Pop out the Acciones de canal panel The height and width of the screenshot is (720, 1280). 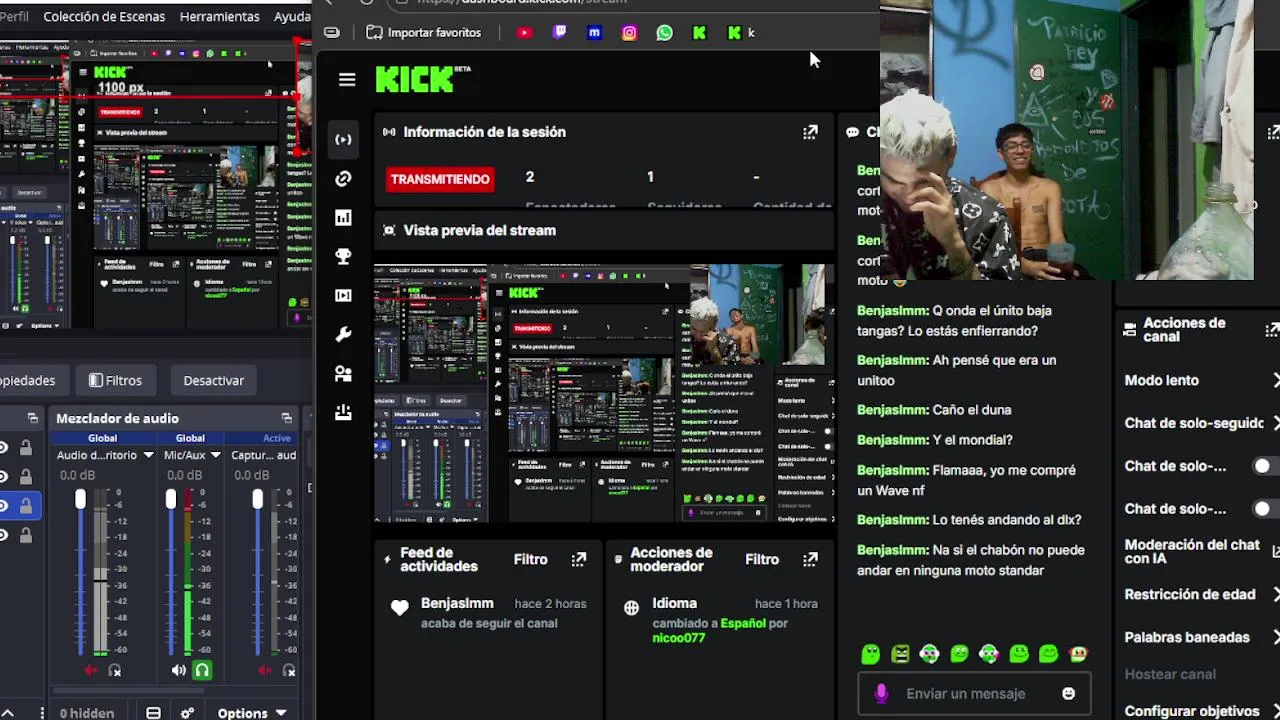point(1273,330)
